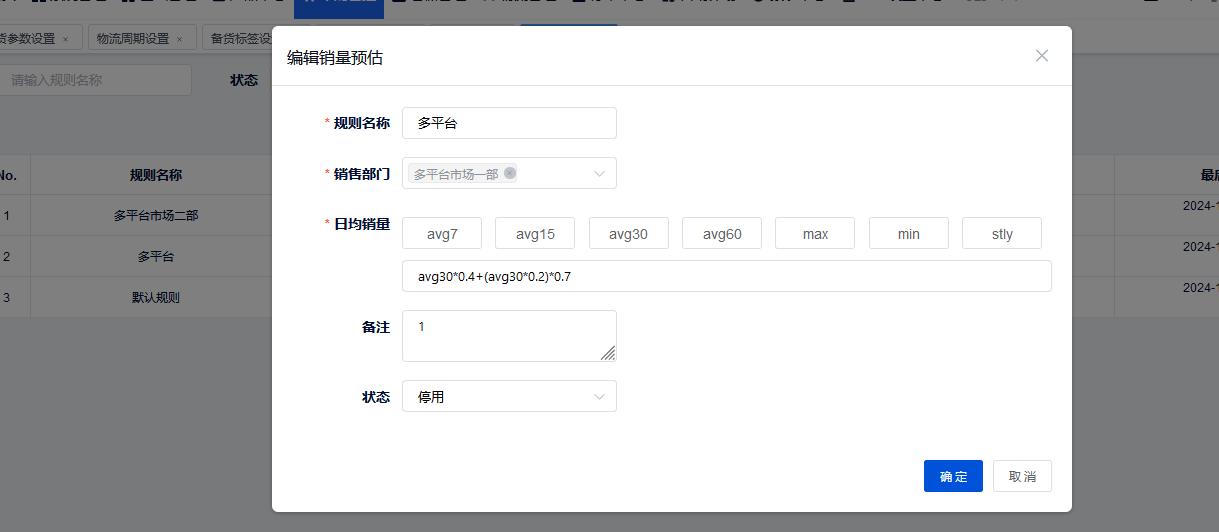Viewport: 1219px width, 532px height.
Task: Click the max formula button
Action: point(815,234)
